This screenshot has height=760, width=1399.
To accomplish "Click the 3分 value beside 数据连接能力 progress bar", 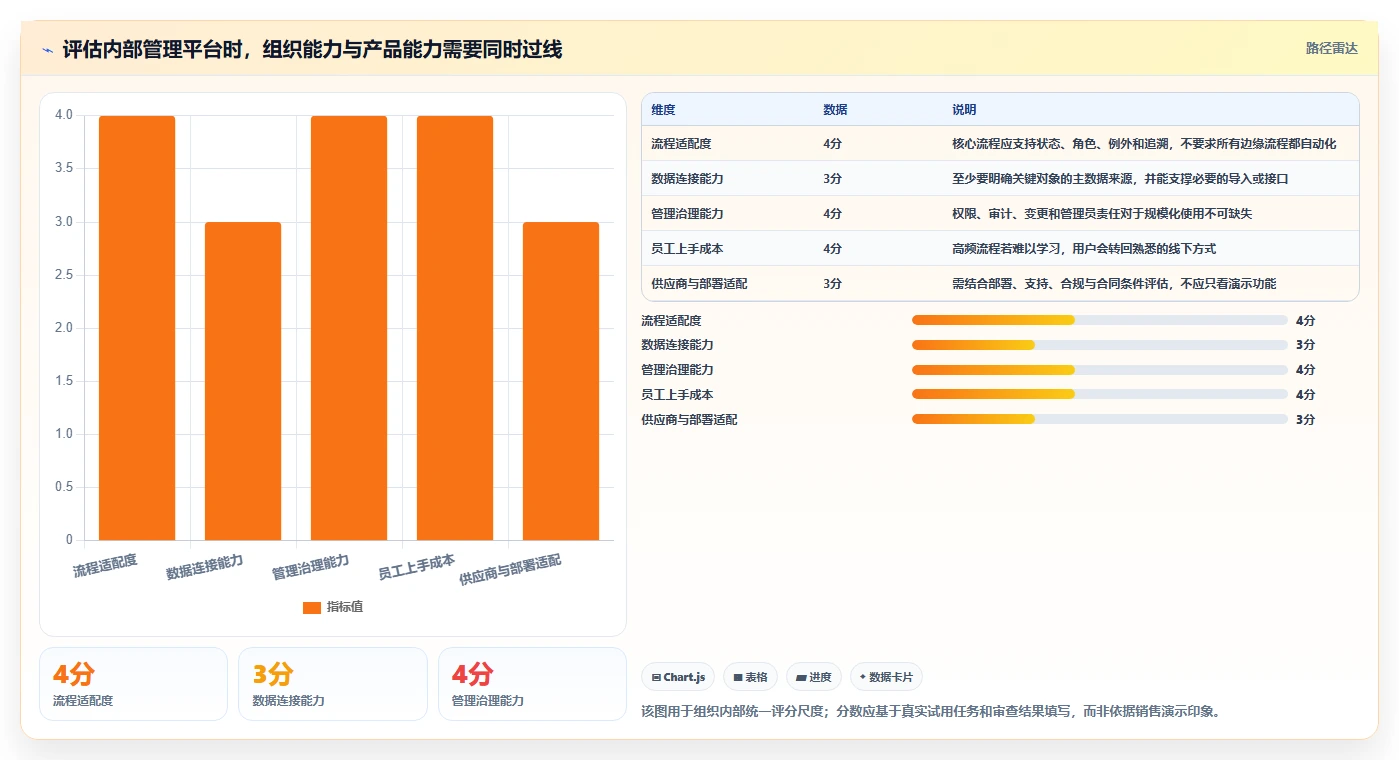I will click(1305, 345).
